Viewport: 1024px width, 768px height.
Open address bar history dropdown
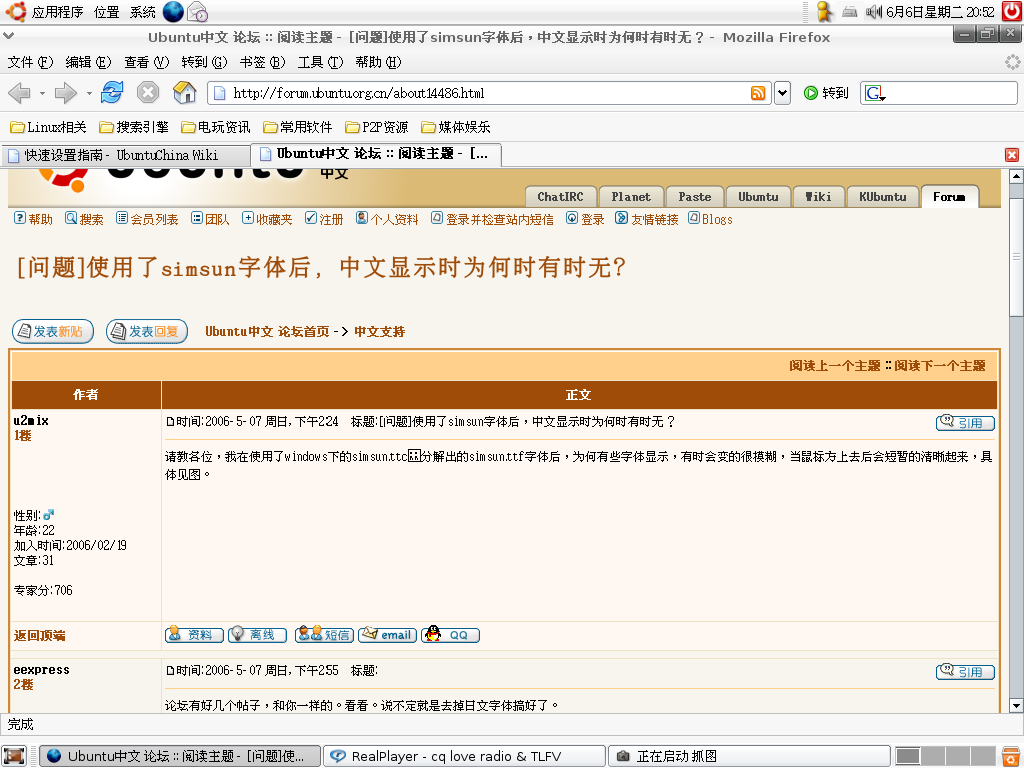pyautogui.click(x=782, y=93)
